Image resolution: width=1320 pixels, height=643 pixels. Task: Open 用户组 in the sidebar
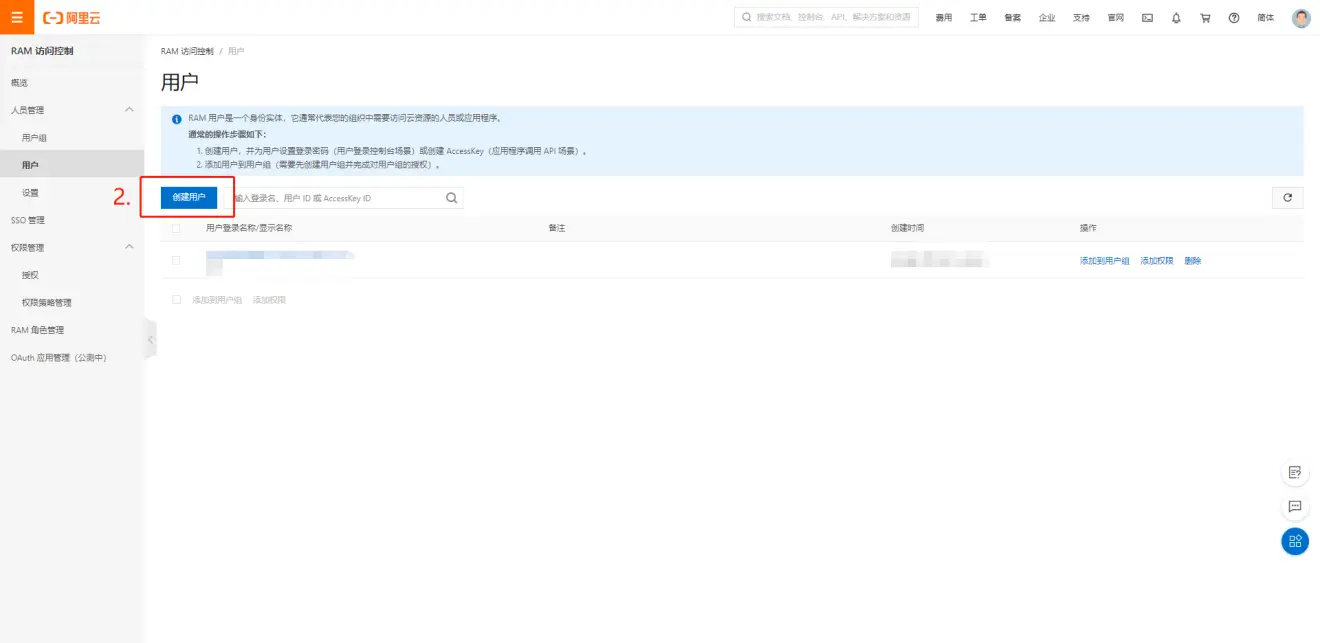(36, 137)
